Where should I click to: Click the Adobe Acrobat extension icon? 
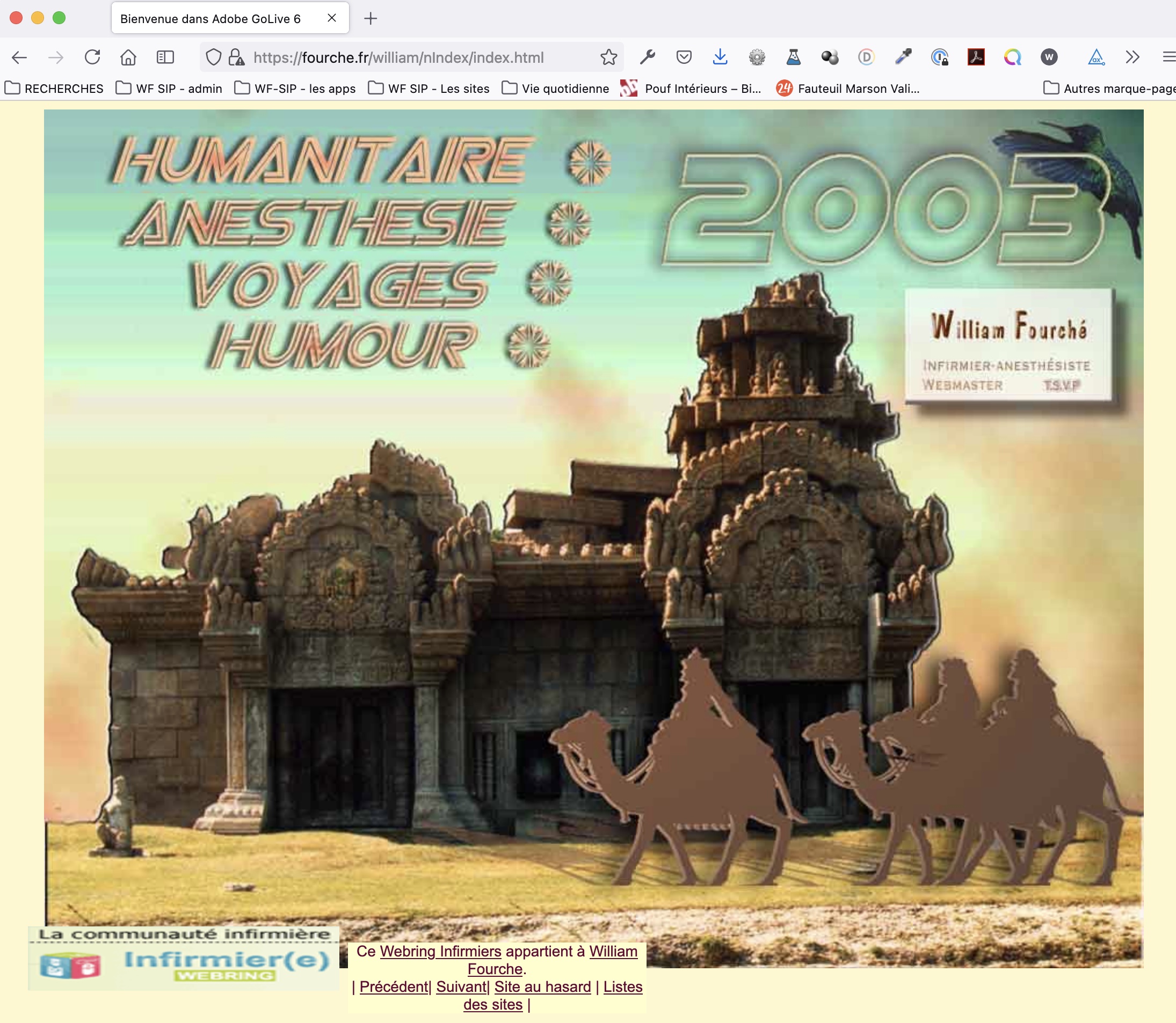pos(976,57)
